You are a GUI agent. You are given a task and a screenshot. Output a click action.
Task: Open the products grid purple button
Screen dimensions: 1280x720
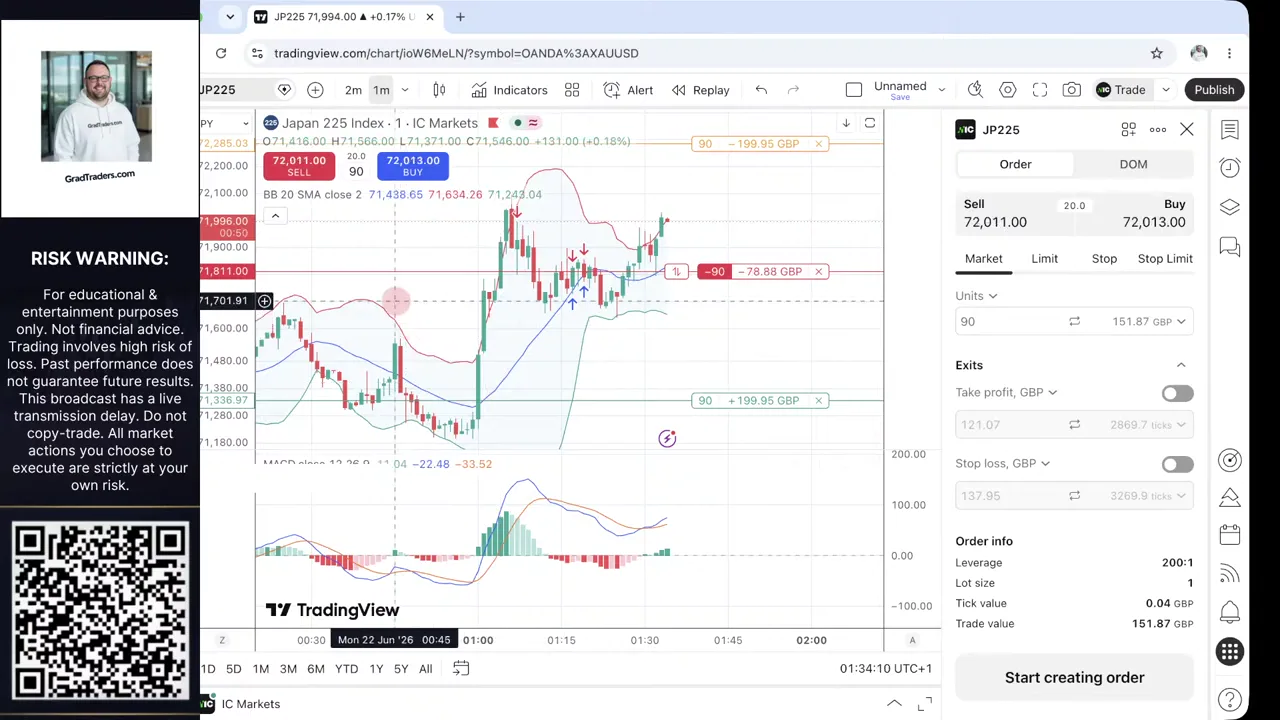[x=1230, y=652]
